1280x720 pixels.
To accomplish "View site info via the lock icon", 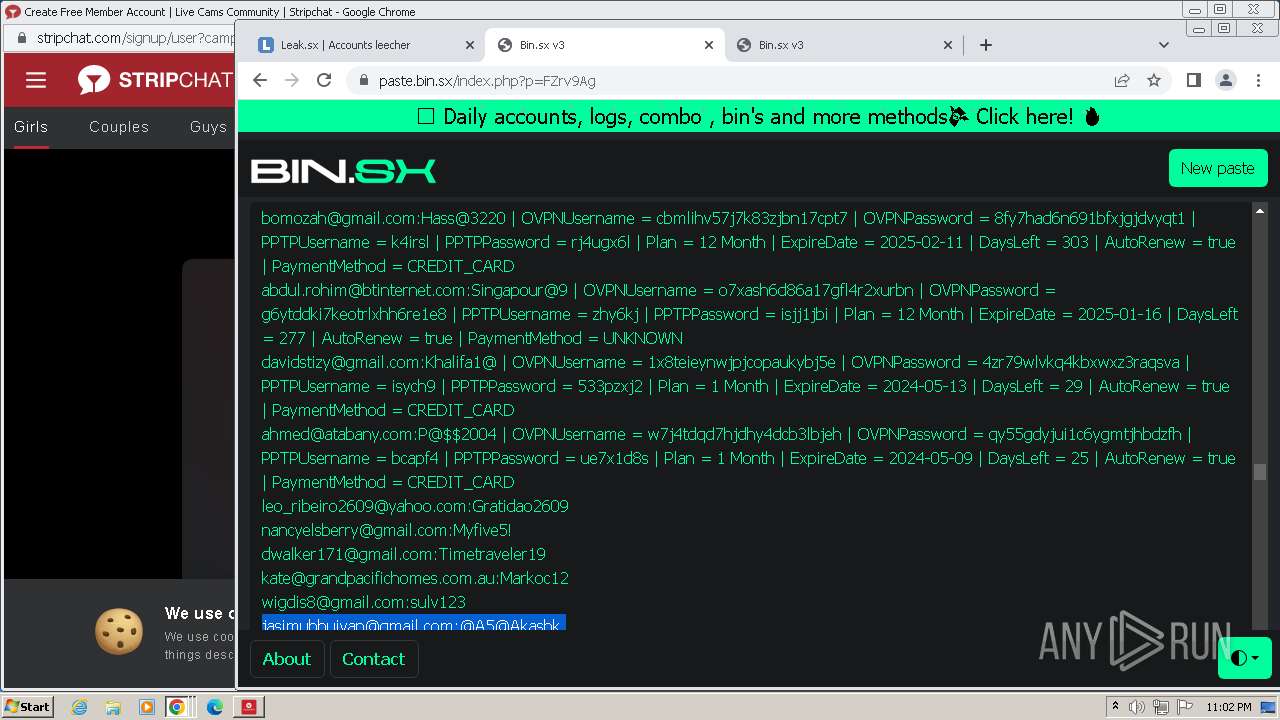I will point(362,81).
